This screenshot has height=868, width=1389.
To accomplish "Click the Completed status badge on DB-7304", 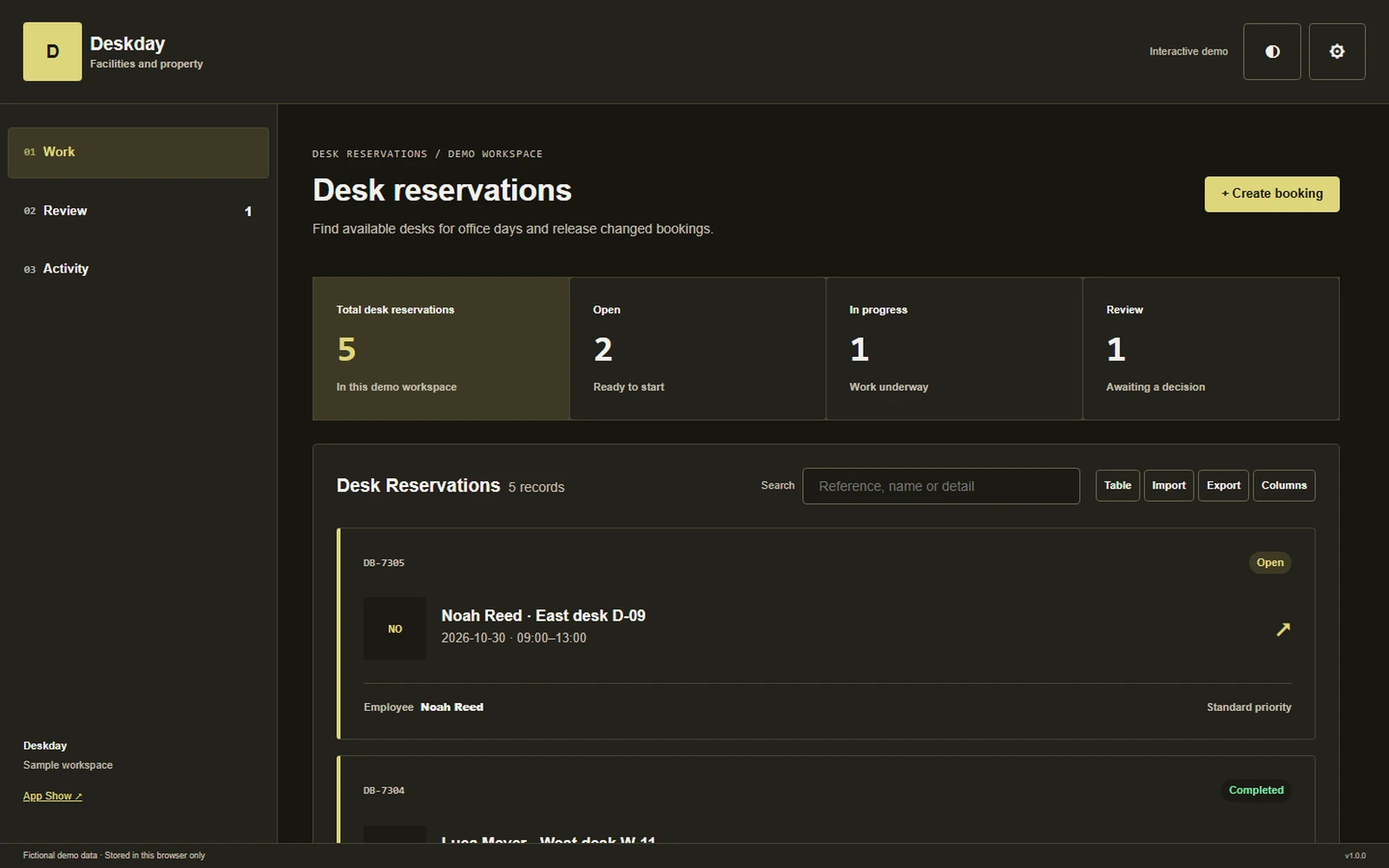I will coord(1256,791).
